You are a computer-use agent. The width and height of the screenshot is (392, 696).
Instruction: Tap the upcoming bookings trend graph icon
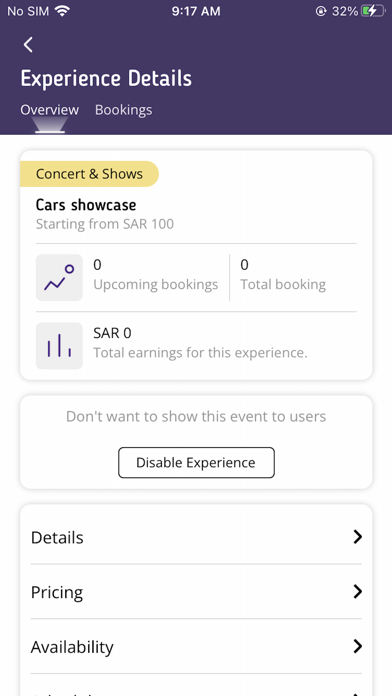(59, 277)
